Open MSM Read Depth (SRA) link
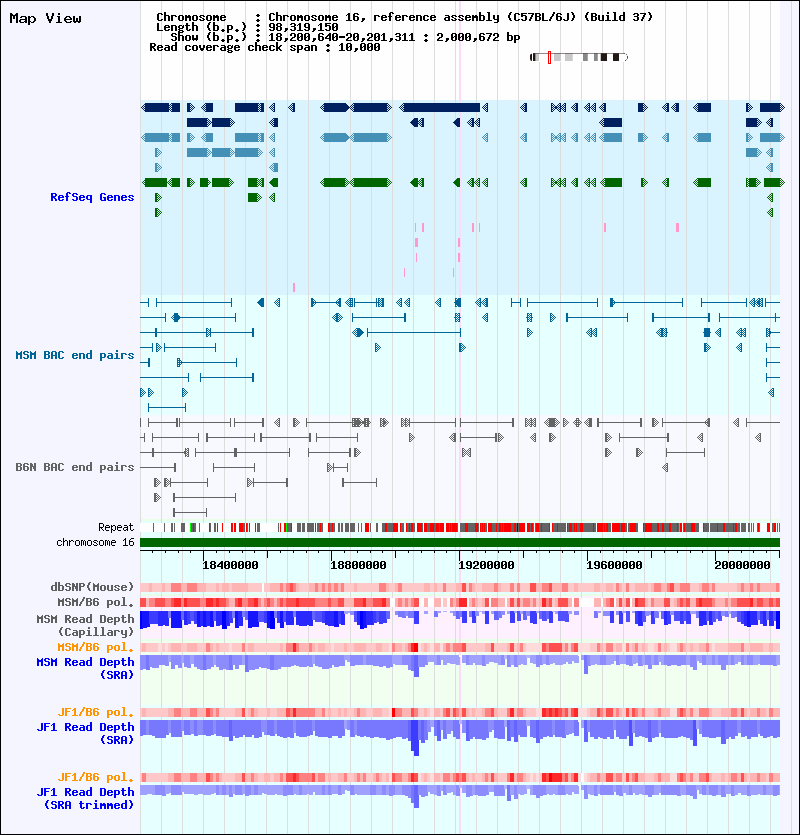The image size is (800, 835). pos(85,668)
